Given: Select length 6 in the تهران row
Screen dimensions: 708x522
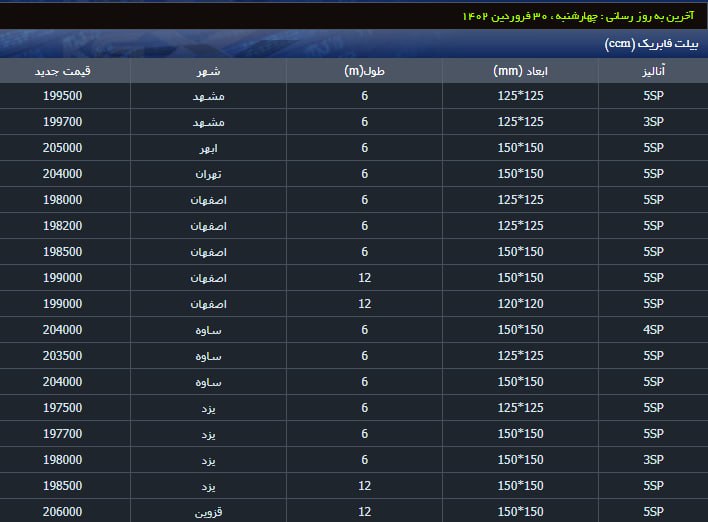Looking at the screenshot, I should 364,174.
